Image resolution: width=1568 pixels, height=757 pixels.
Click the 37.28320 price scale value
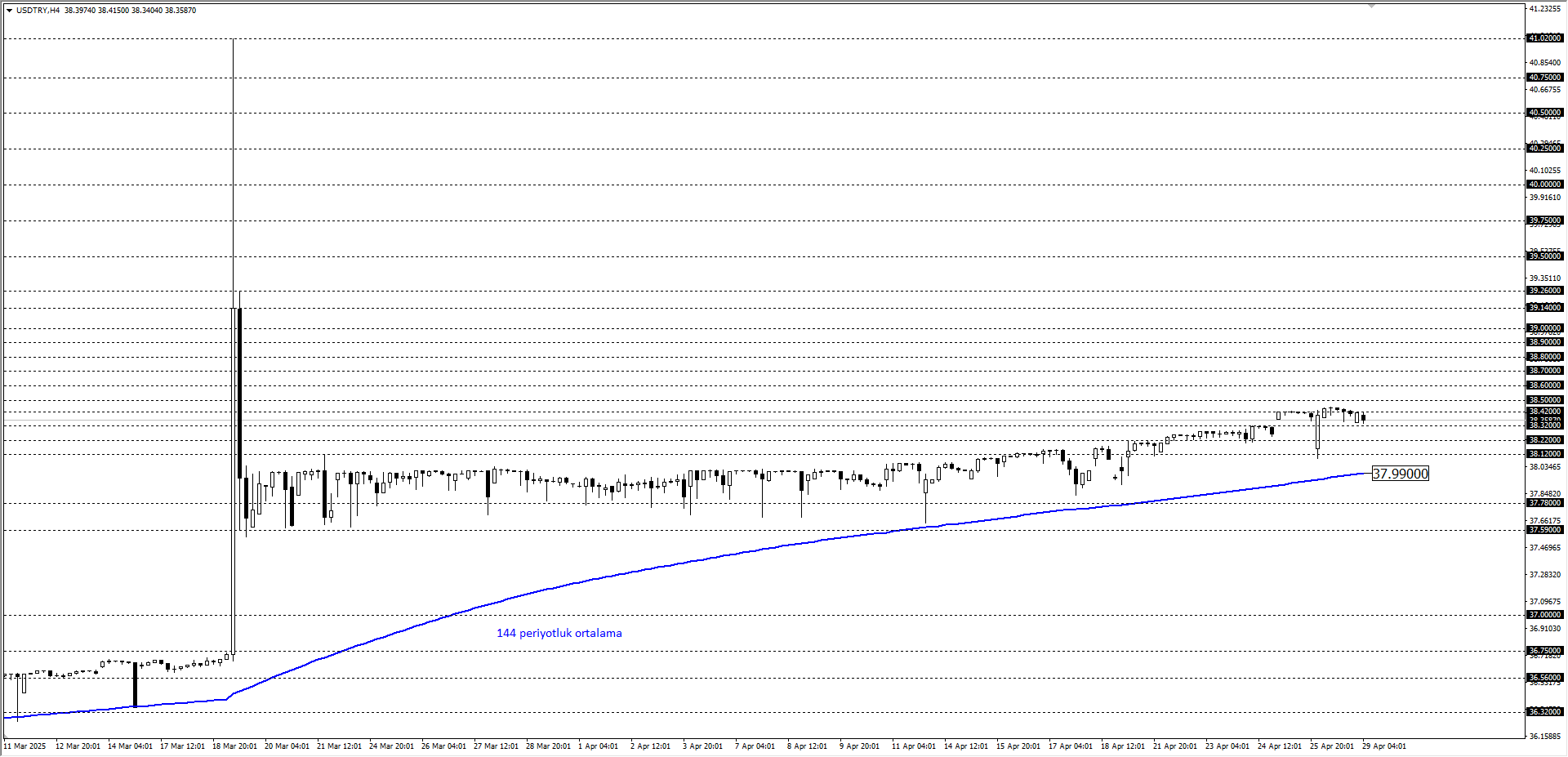coord(1544,575)
